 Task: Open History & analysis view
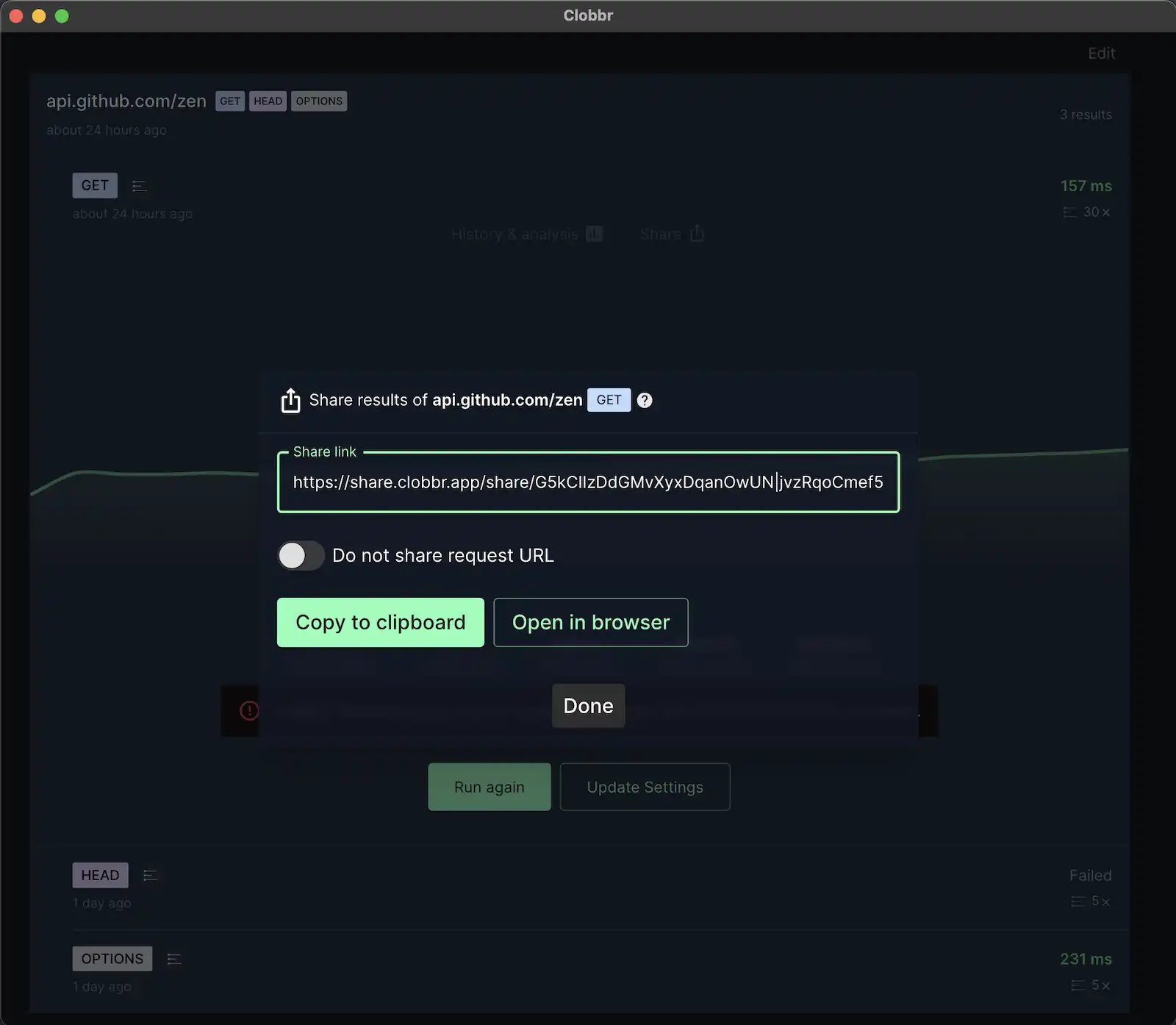point(527,234)
